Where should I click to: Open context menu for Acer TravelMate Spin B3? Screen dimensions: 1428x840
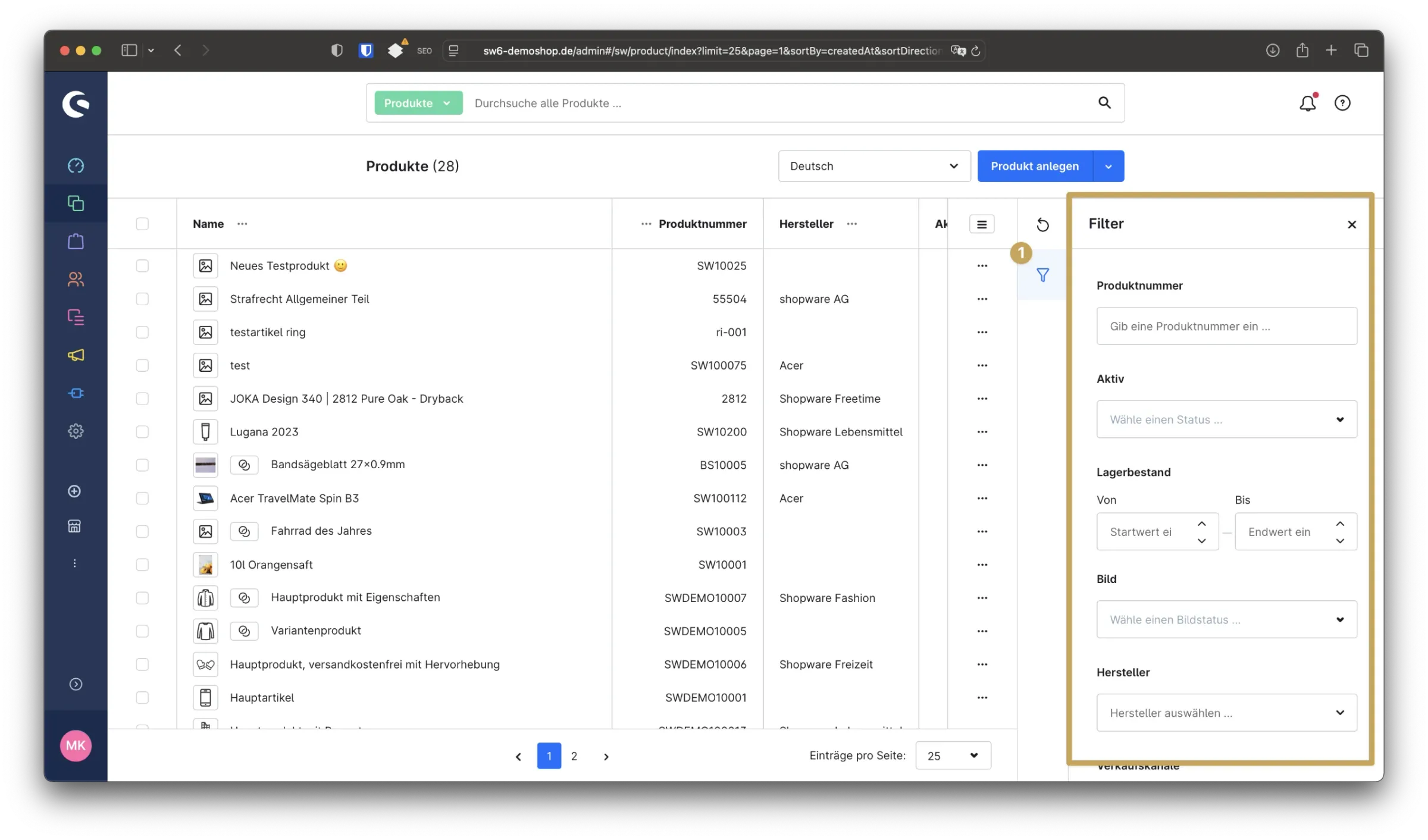pos(982,499)
